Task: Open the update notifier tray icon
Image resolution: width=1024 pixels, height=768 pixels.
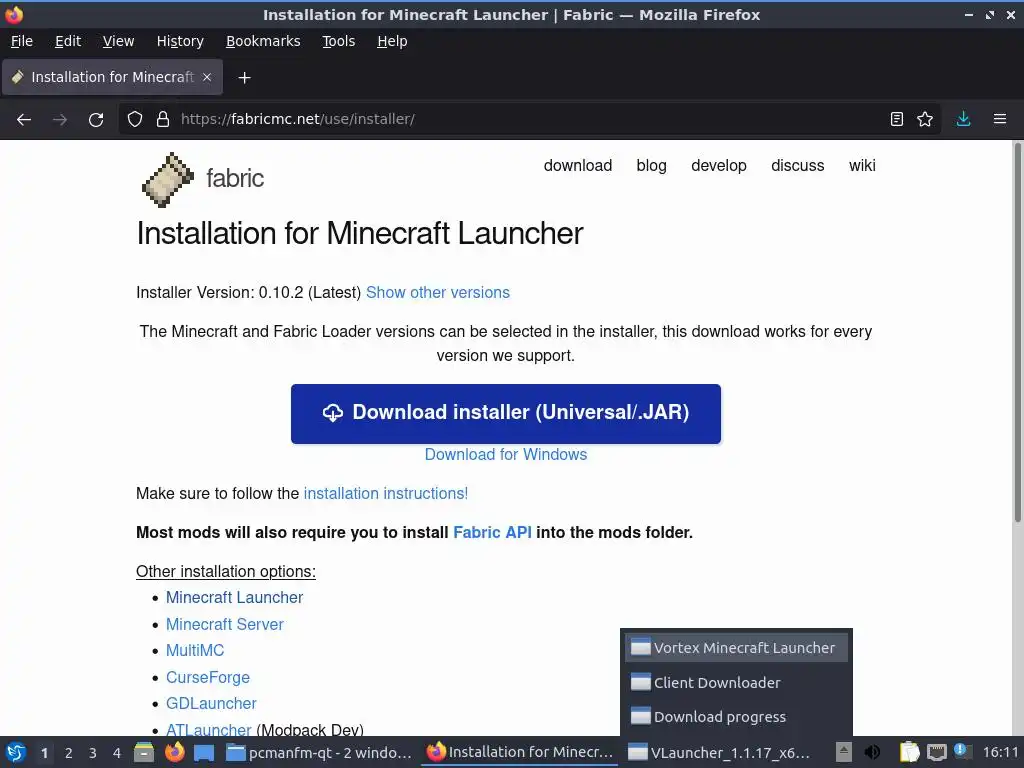Action: coord(963,752)
